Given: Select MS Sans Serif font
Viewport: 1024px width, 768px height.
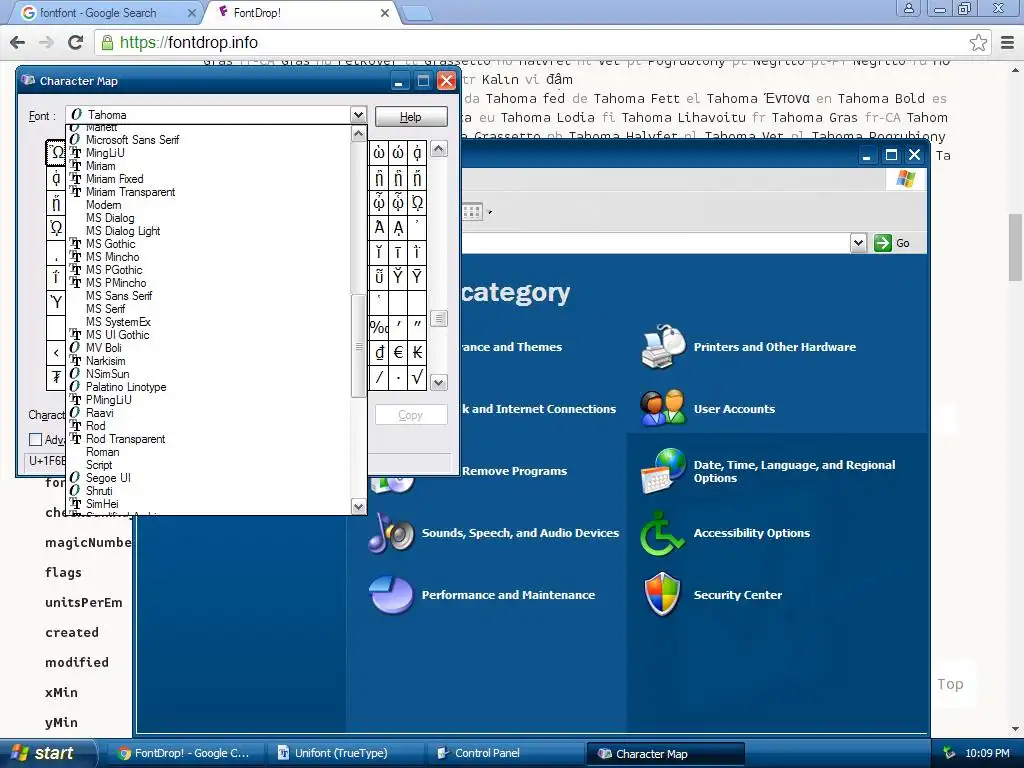Looking at the screenshot, I should (x=119, y=296).
